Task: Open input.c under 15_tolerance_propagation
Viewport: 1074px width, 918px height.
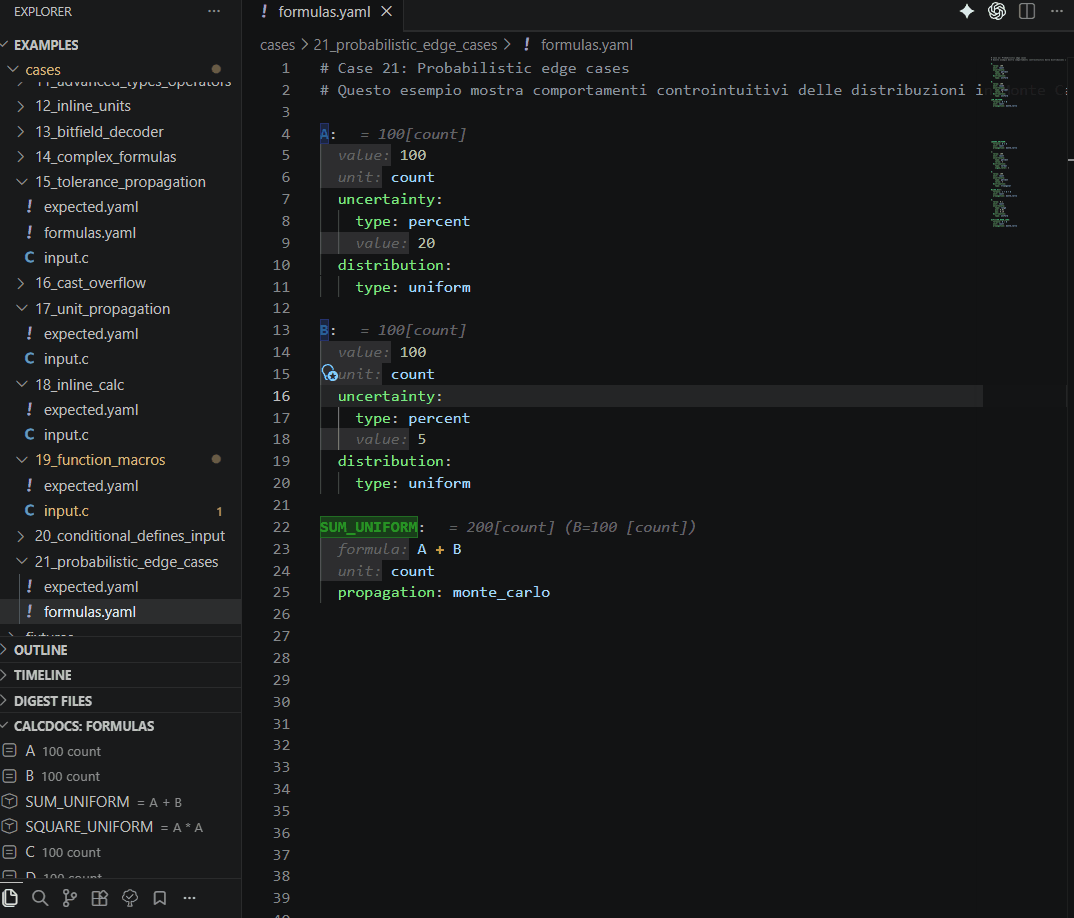Action: click(66, 258)
